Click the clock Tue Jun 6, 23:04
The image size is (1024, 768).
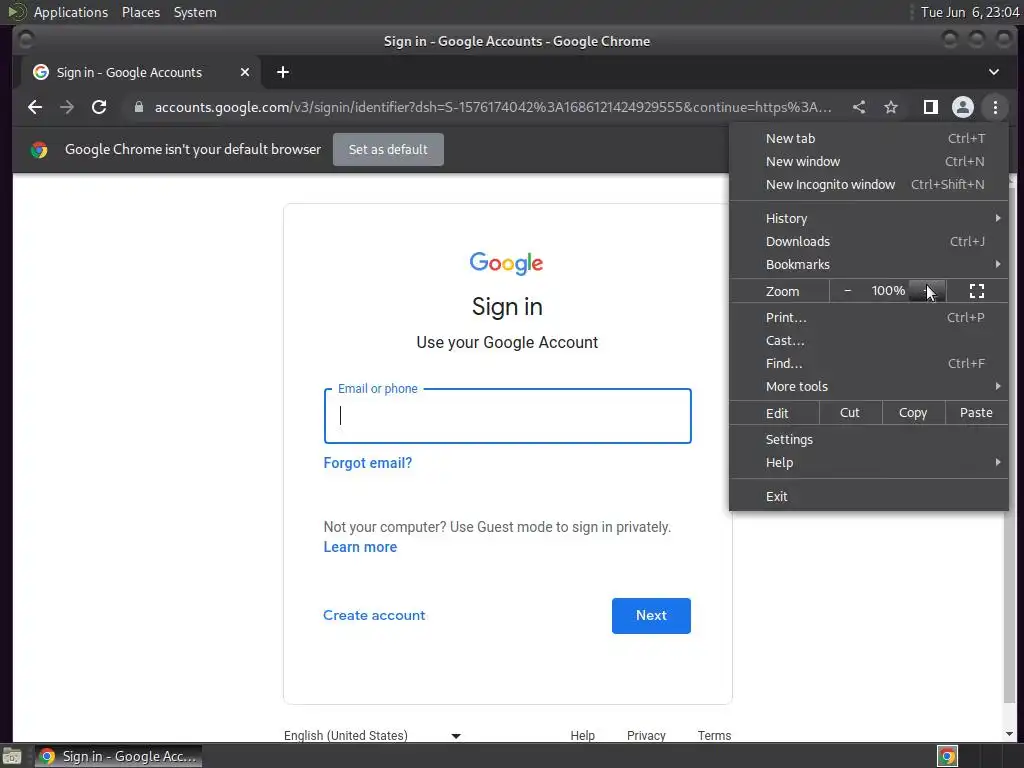970,12
